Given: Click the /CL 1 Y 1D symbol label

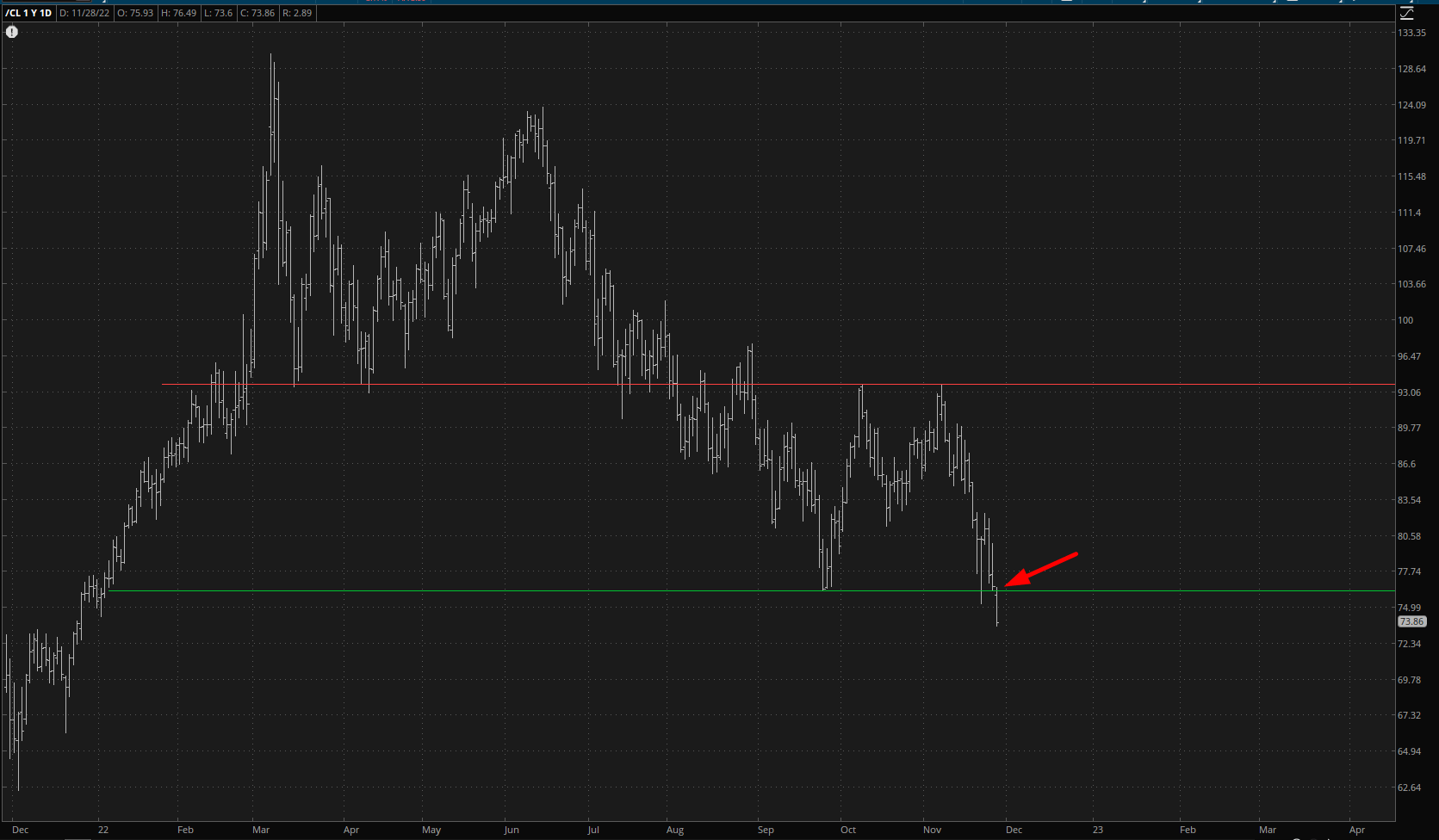Looking at the screenshot, I should pyautogui.click(x=28, y=13).
